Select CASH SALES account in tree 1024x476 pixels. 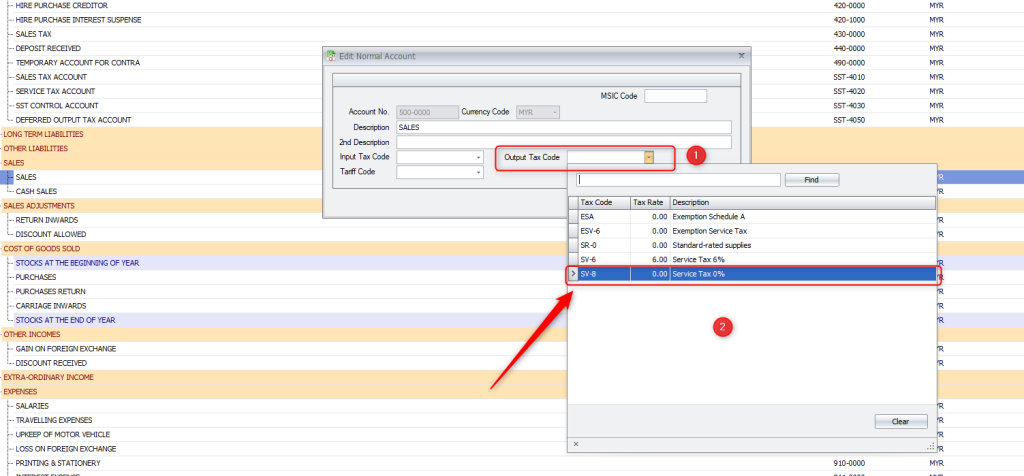tap(36, 191)
